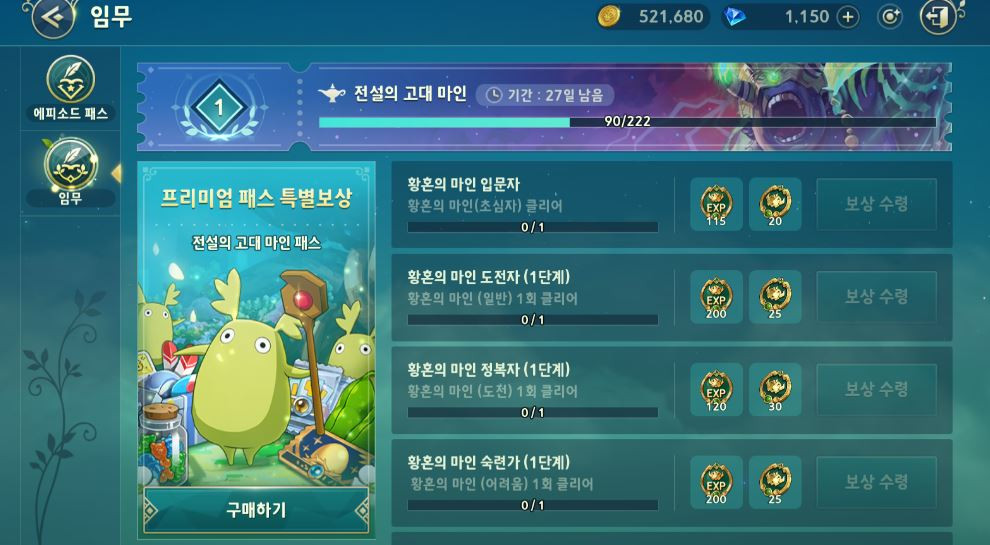Select the 임무 sidebar tab
990x545 pixels.
coord(71,172)
